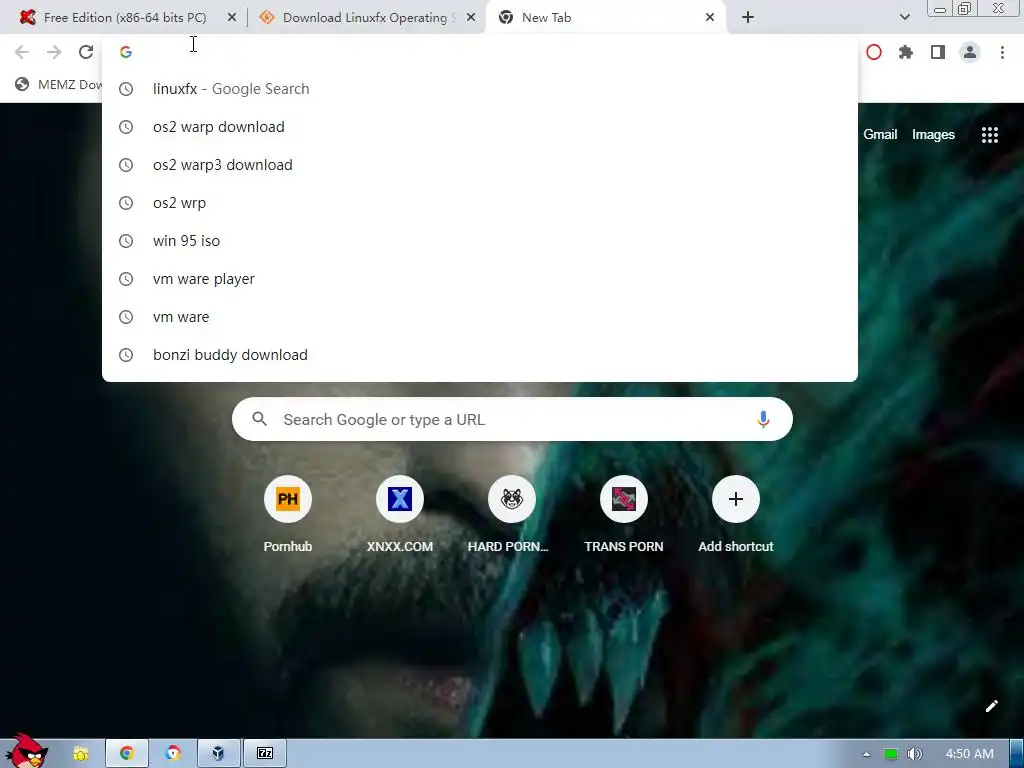Go back using the back arrow

[22, 52]
